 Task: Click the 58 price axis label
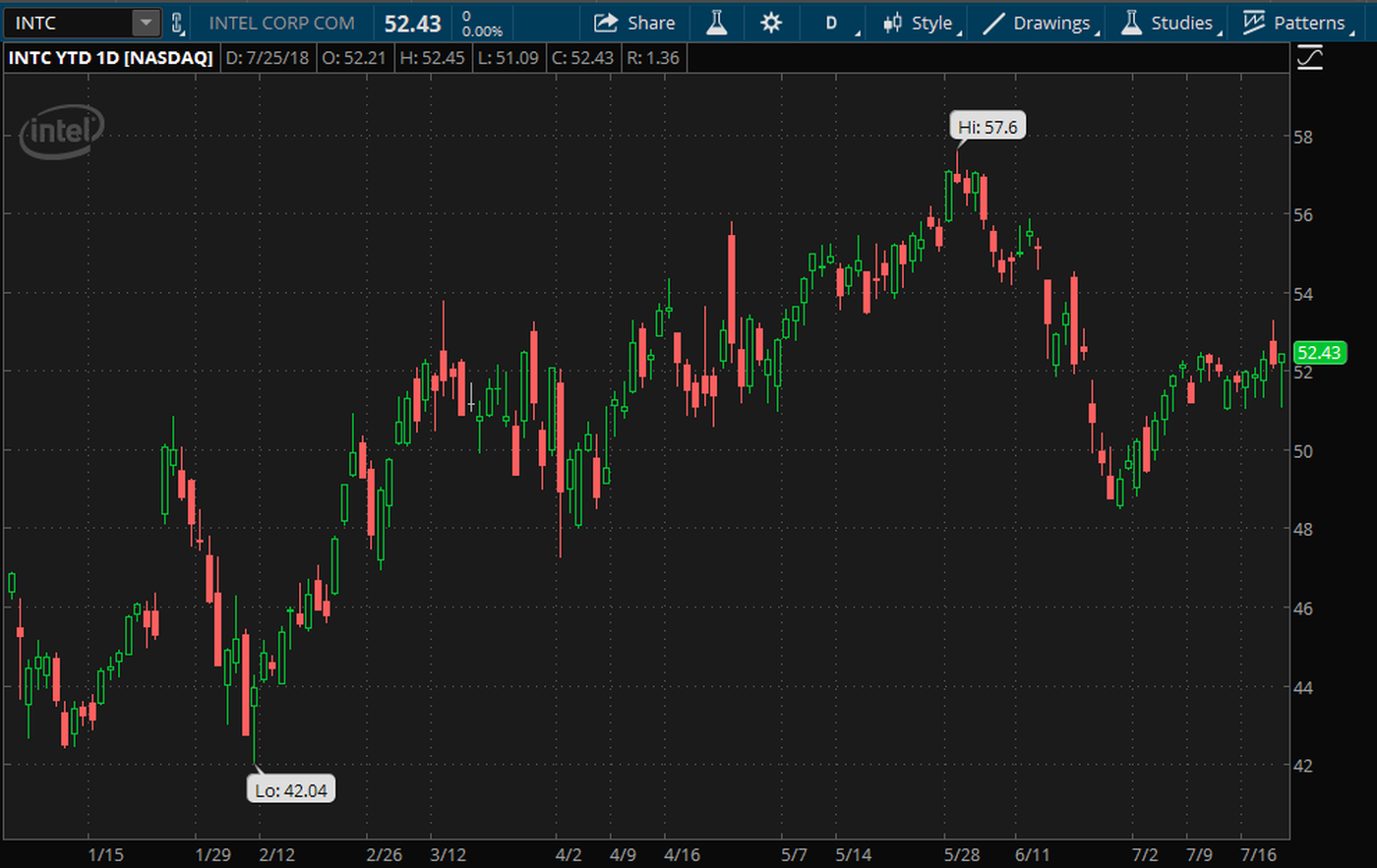(1303, 137)
